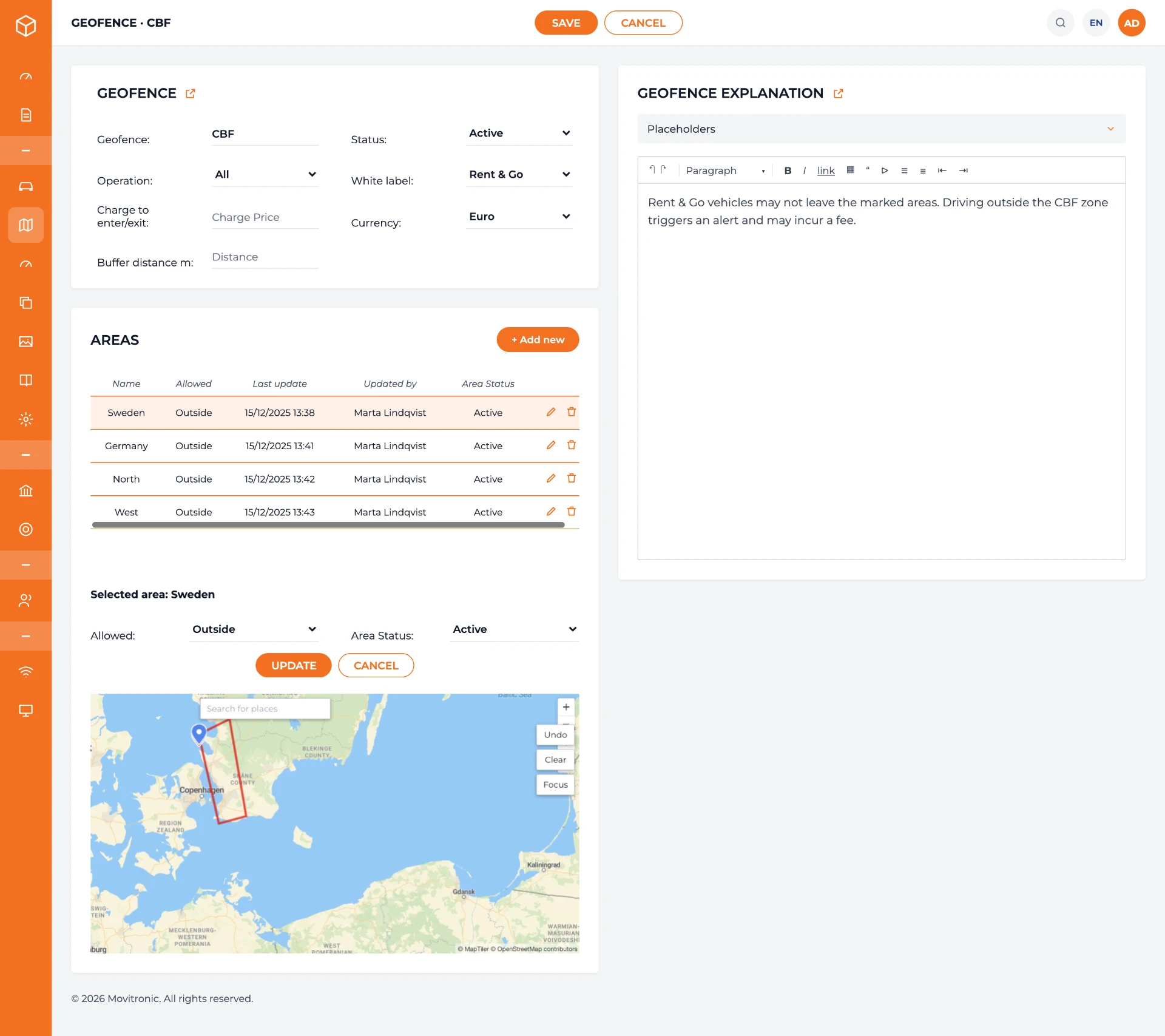Open the Area Status dropdown below table
This screenshot has width=1165, height=1036.
click(x=515, y=629)
